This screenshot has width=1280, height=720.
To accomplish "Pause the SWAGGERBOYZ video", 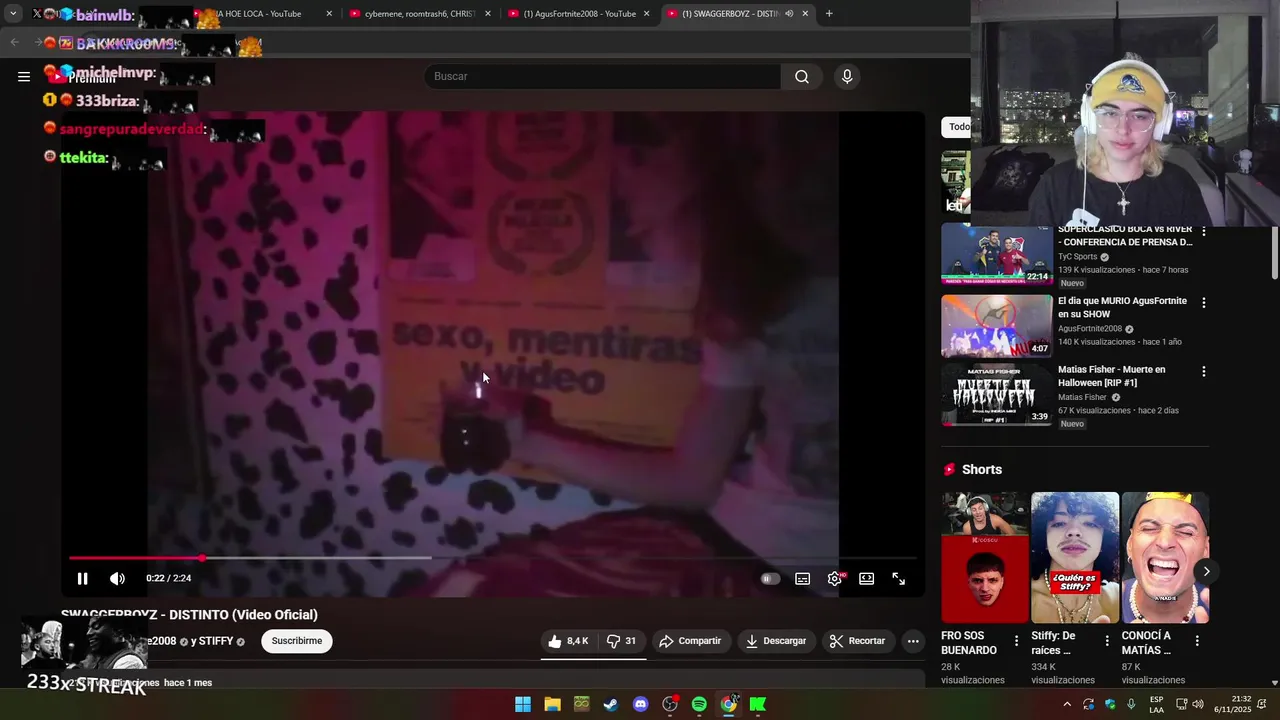I will (x=82, y=578).
